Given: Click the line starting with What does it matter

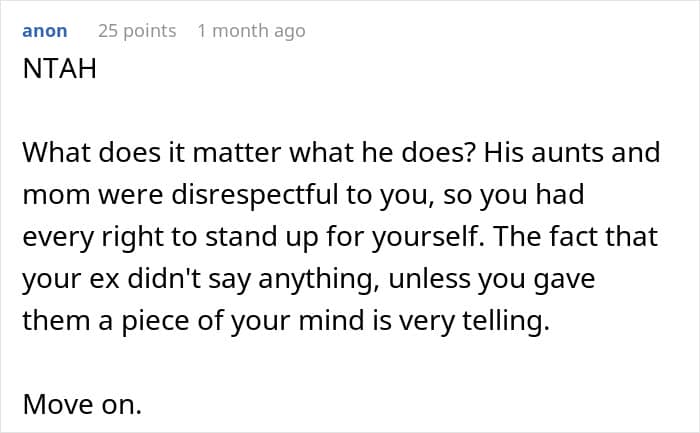Looking at the screenshot, I should tap(341, 153).
